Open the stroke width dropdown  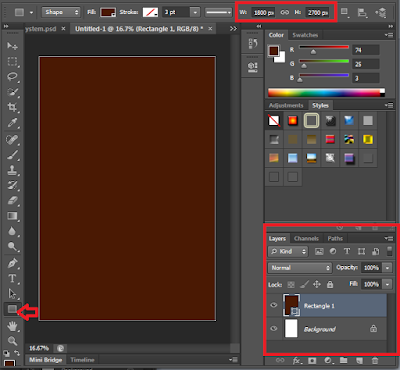click(195, 12)
